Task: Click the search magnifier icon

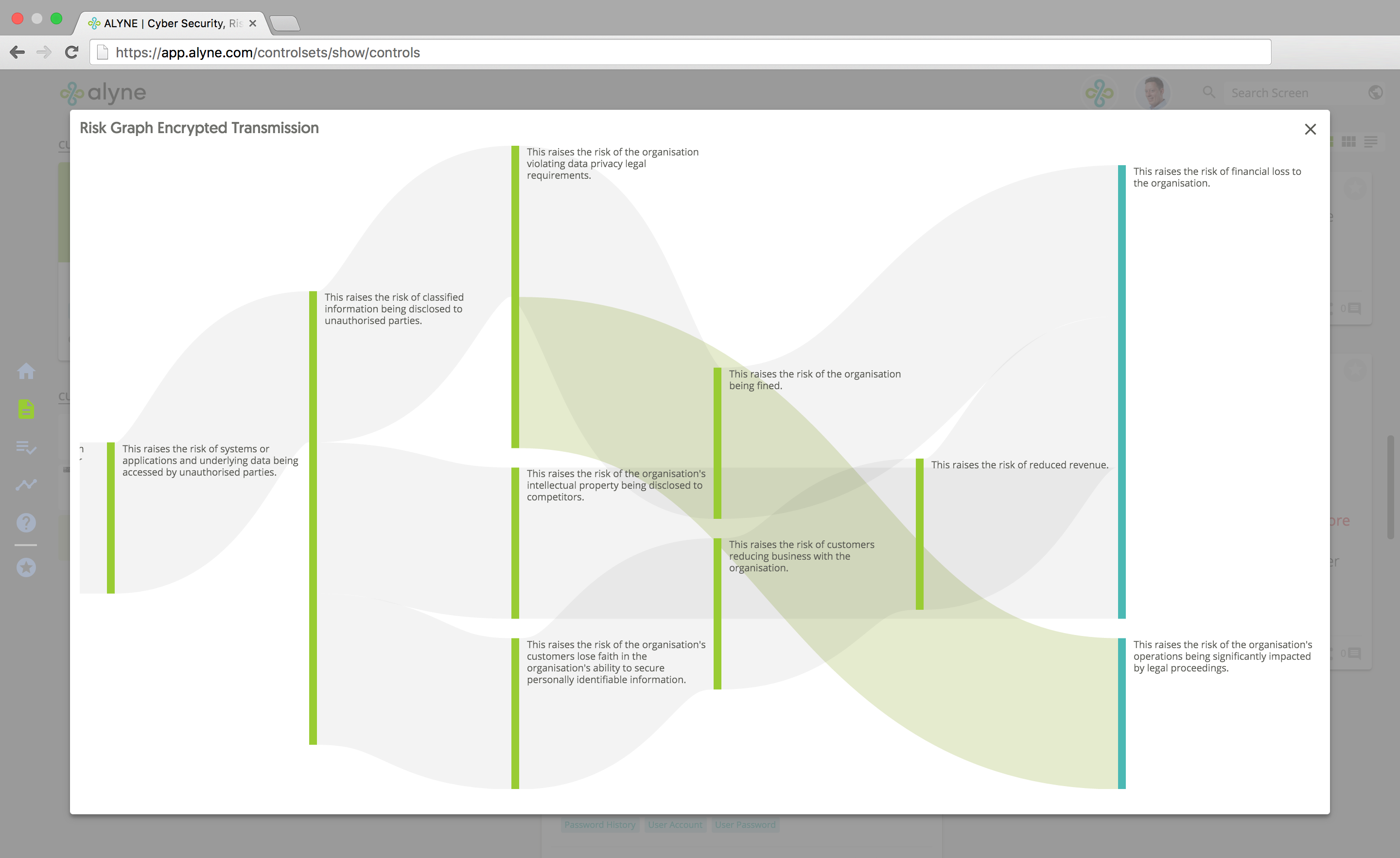Action: (x=1208, y=93)
